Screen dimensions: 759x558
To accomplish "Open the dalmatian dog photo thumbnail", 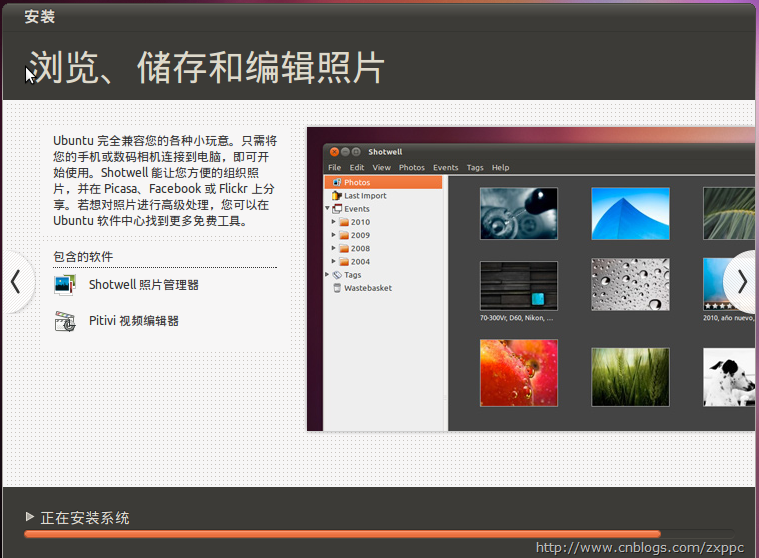I will pyautogui.click(x=729, y=377).
